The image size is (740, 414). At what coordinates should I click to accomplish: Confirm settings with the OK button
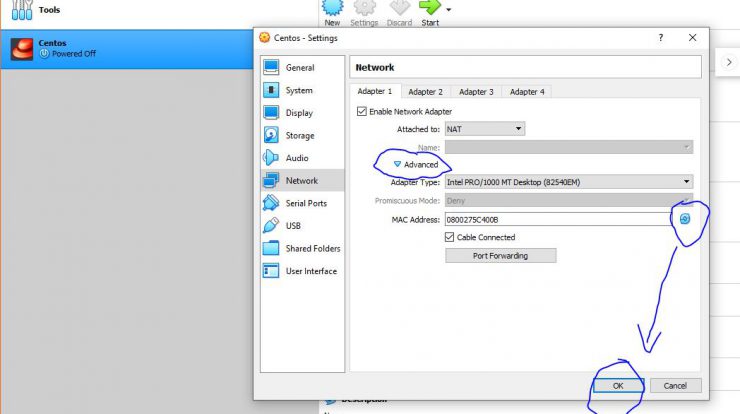618,386
